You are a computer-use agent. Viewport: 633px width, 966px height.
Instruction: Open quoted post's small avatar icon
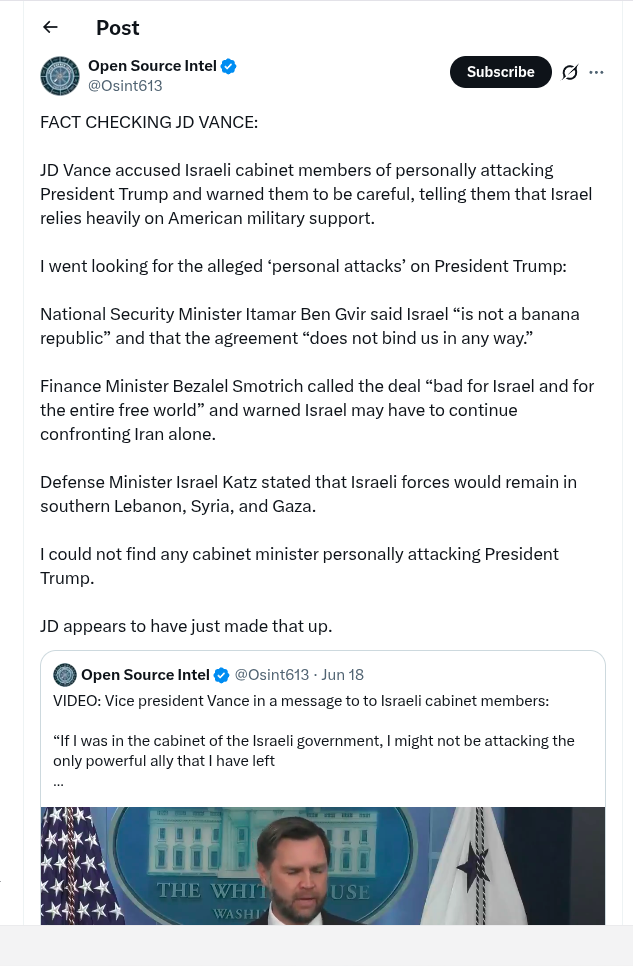(x=65, y=675)
